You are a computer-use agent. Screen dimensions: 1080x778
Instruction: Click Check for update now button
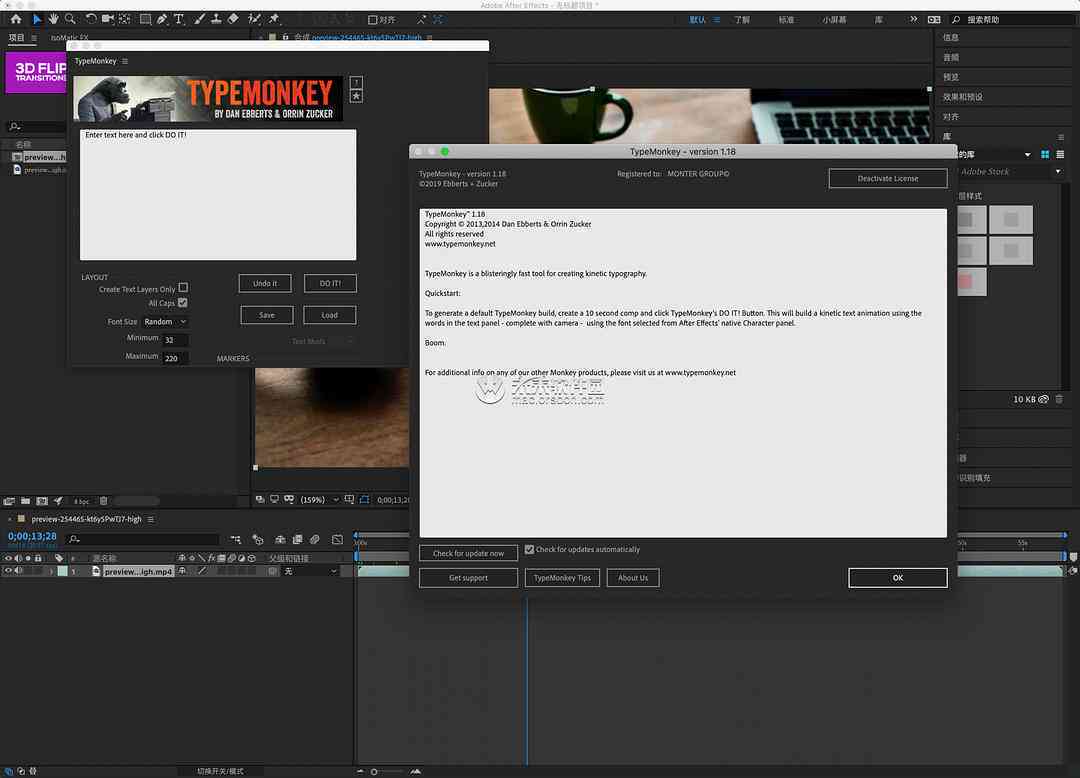(468, 554)
